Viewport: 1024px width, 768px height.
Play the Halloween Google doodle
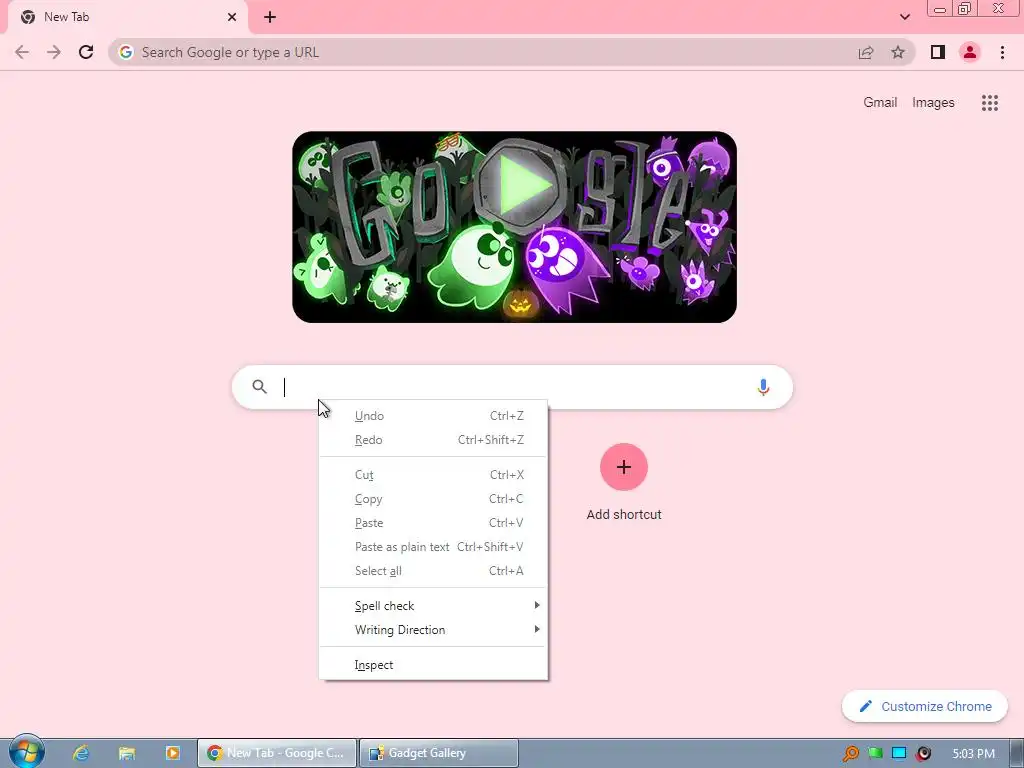click(x=520, y=185)
